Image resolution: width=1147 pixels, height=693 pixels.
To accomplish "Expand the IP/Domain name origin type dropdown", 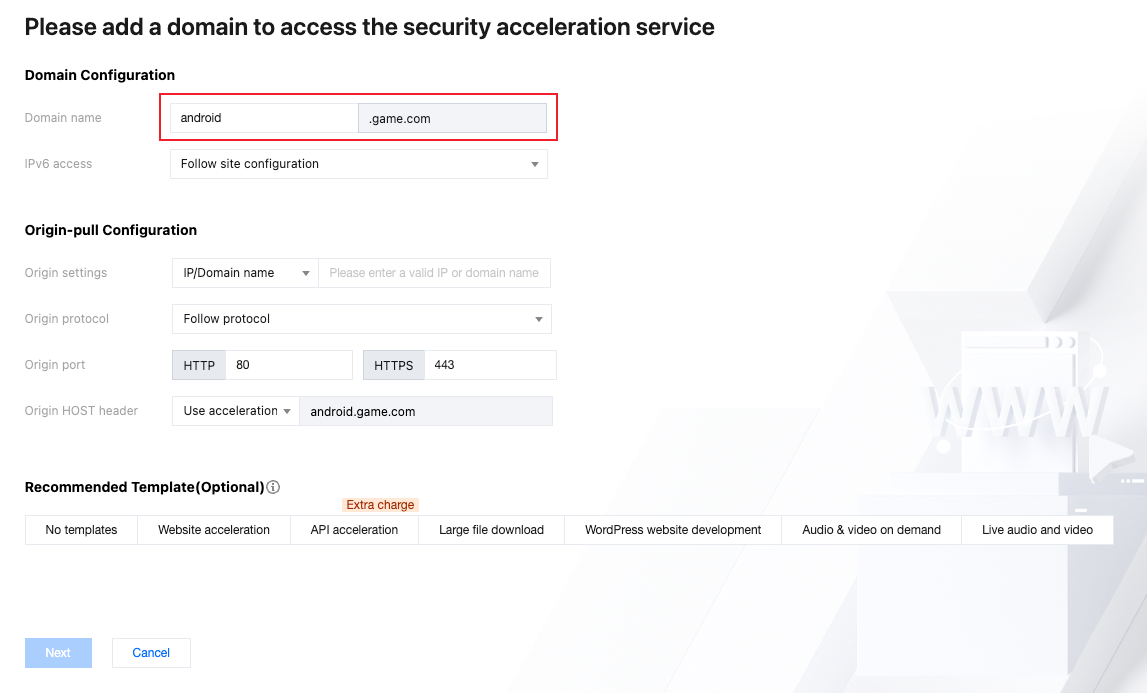I will pos(245,273).
